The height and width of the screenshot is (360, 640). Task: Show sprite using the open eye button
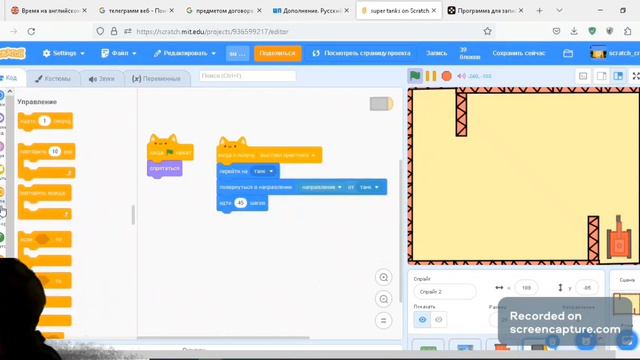422,320
